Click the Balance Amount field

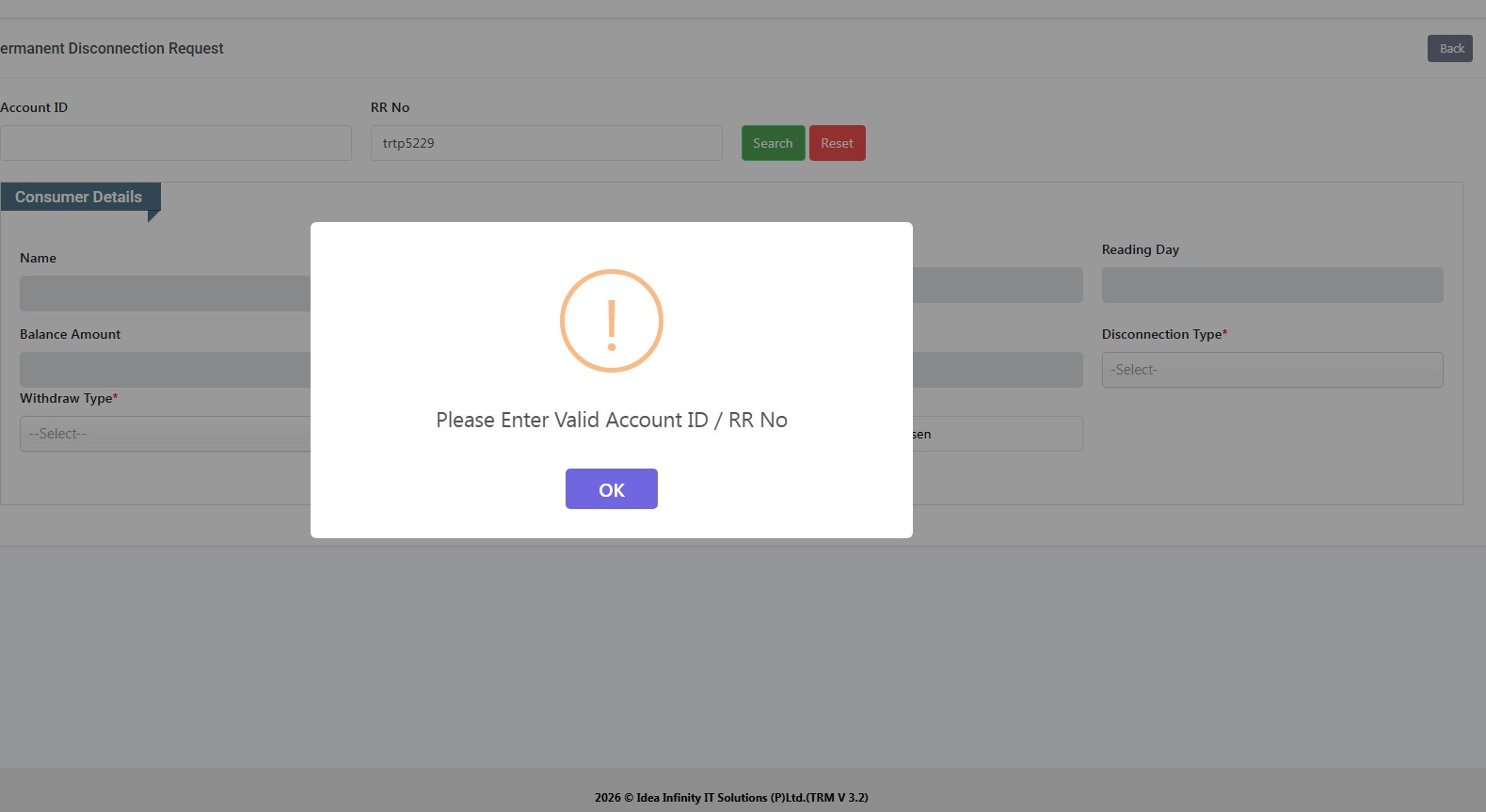(165, 370)
